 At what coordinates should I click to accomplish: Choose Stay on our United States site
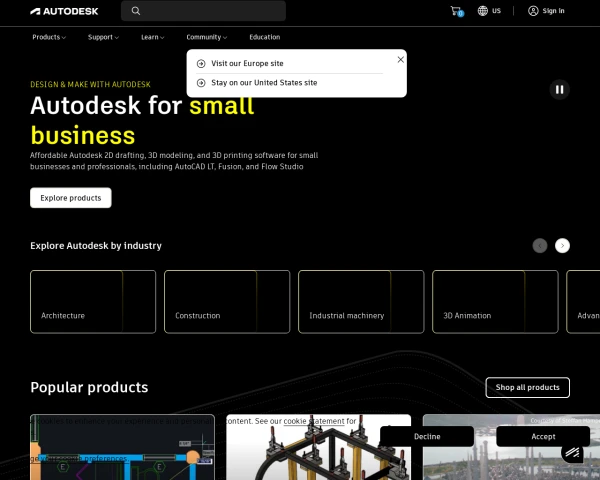point(264,83)
